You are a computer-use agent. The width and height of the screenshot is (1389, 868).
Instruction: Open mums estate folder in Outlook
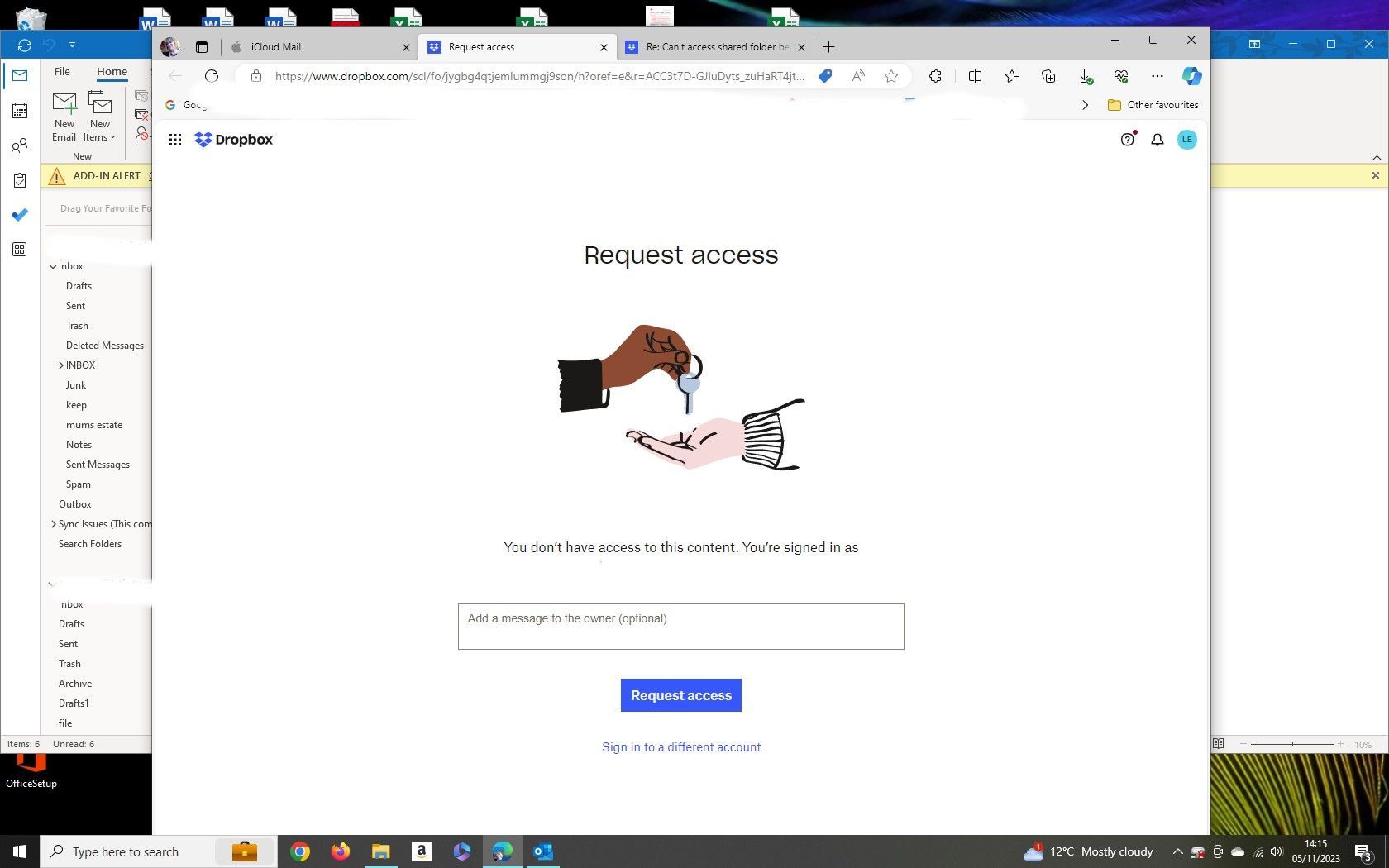[94, 425]
